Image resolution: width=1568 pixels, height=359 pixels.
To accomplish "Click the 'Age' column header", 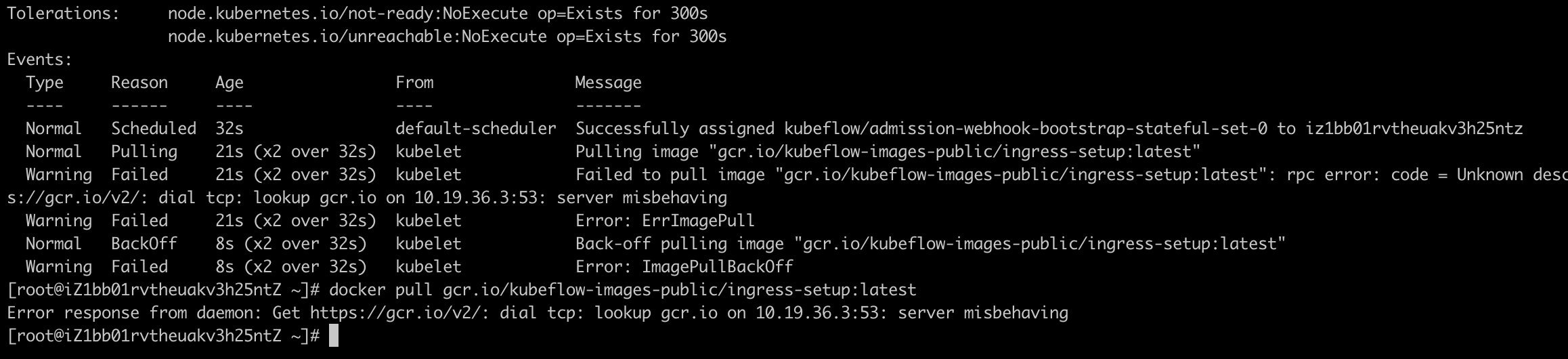I will (230, 83).
